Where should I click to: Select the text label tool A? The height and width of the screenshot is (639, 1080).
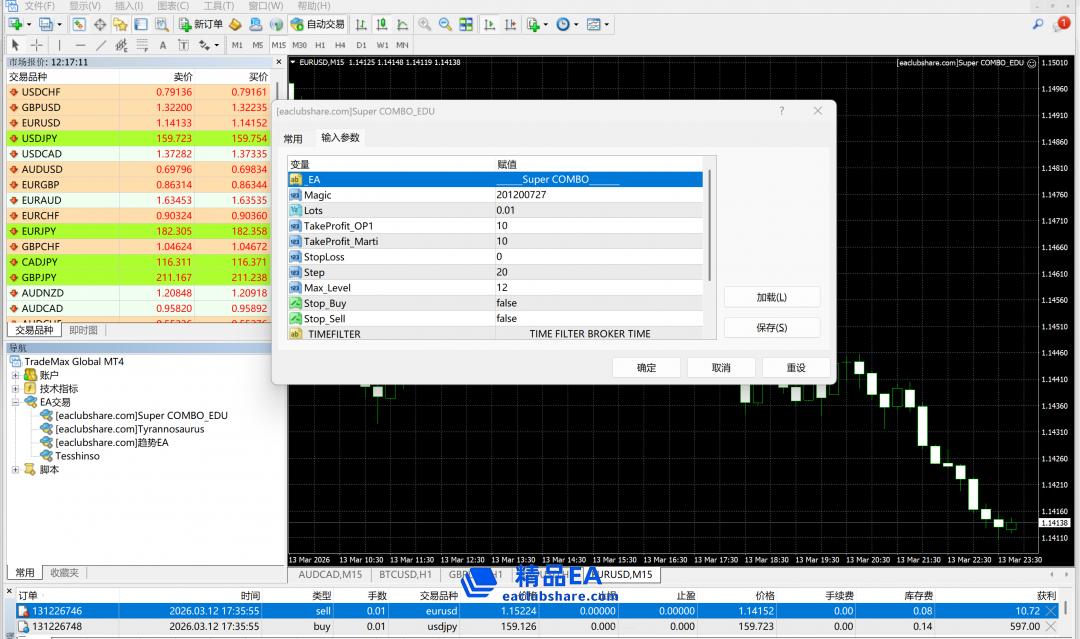(x=163, y=45)
